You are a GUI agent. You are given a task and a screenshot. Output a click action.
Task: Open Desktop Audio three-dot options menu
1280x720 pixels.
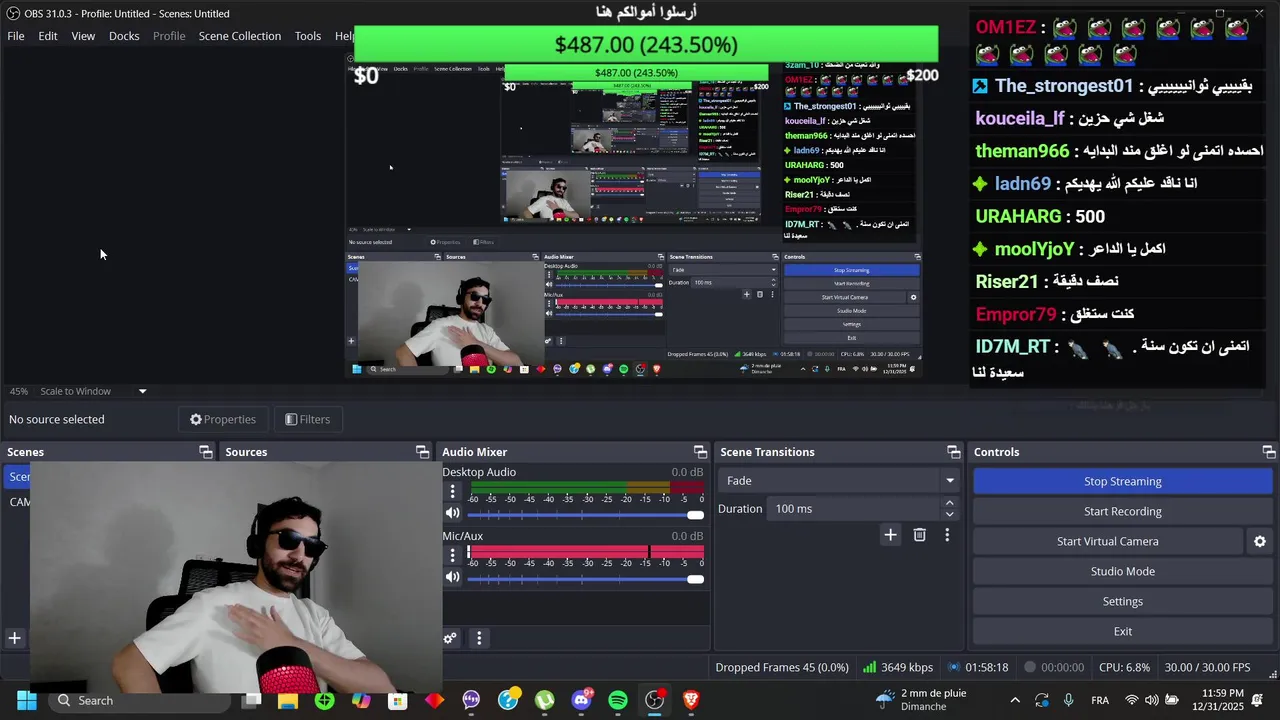coord(452,491)
